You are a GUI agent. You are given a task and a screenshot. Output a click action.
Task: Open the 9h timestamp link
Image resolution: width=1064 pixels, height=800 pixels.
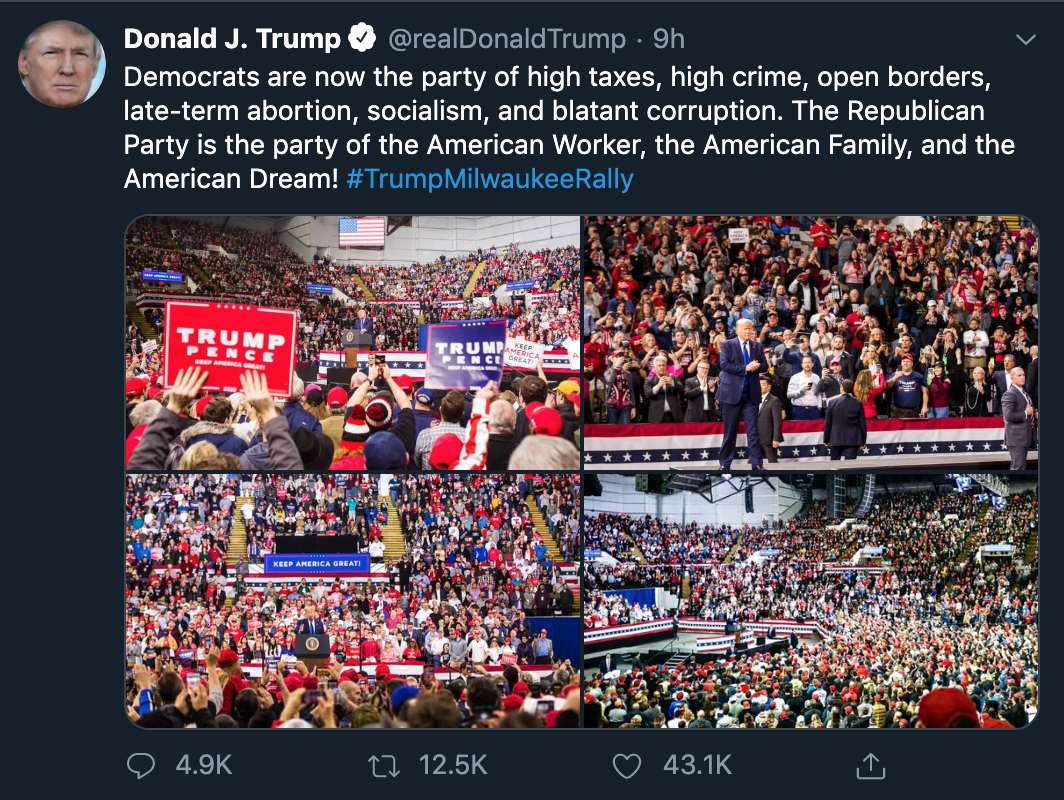668,39
